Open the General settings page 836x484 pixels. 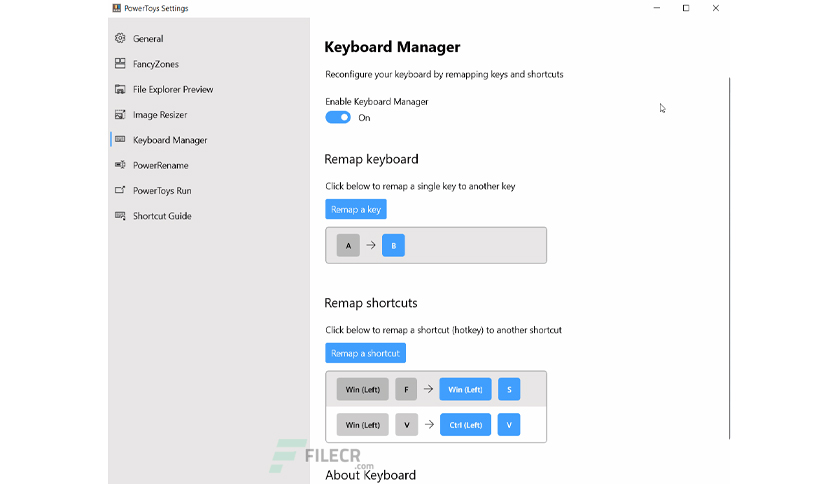pyautogui.click(x=209, y=38)
